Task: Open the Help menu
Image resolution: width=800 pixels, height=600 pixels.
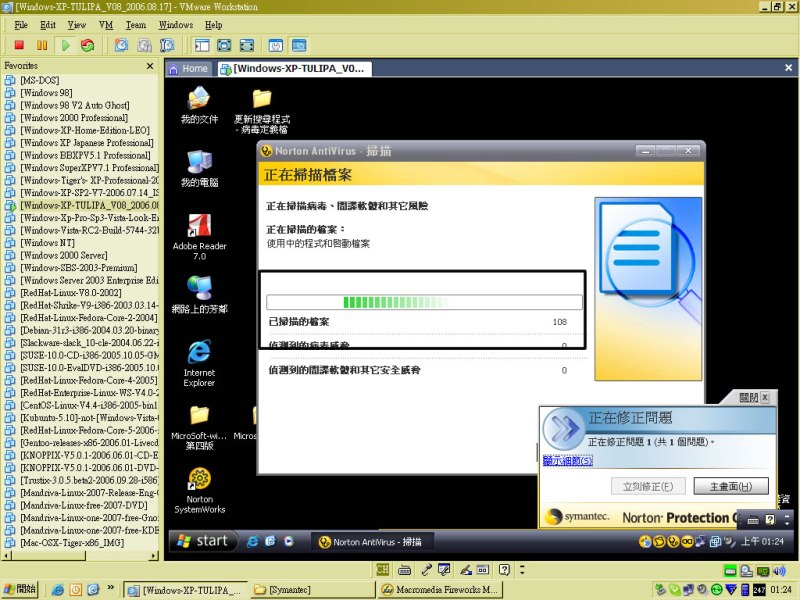Action: [213, 24]
